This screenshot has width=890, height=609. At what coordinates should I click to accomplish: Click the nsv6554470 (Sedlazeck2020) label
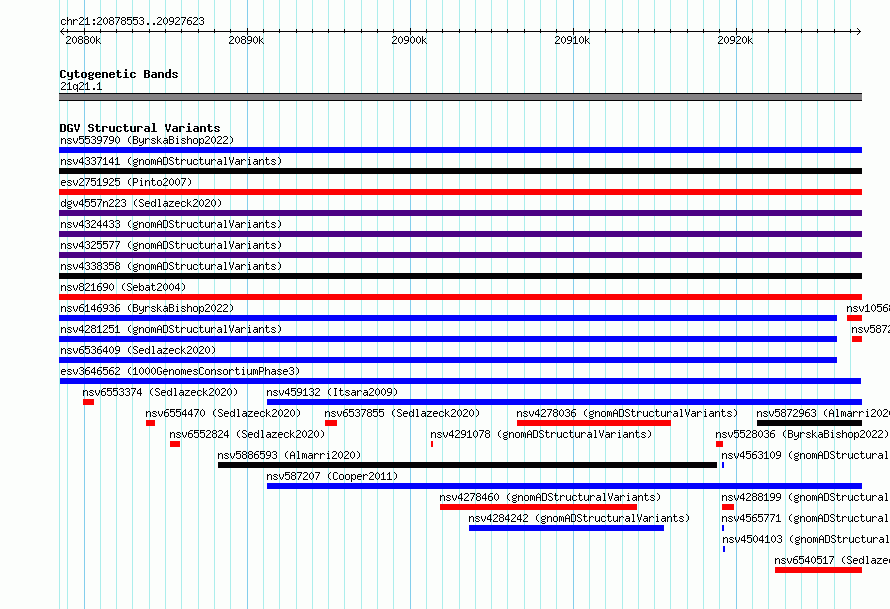point(223,413)
